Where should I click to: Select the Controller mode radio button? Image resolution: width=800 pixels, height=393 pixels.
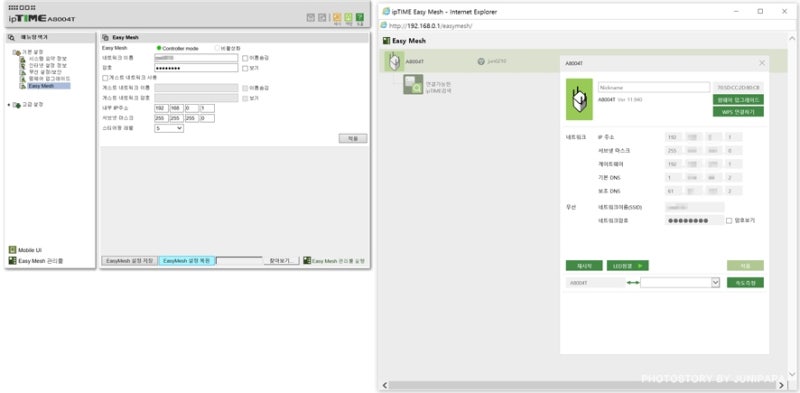point(159,48)
